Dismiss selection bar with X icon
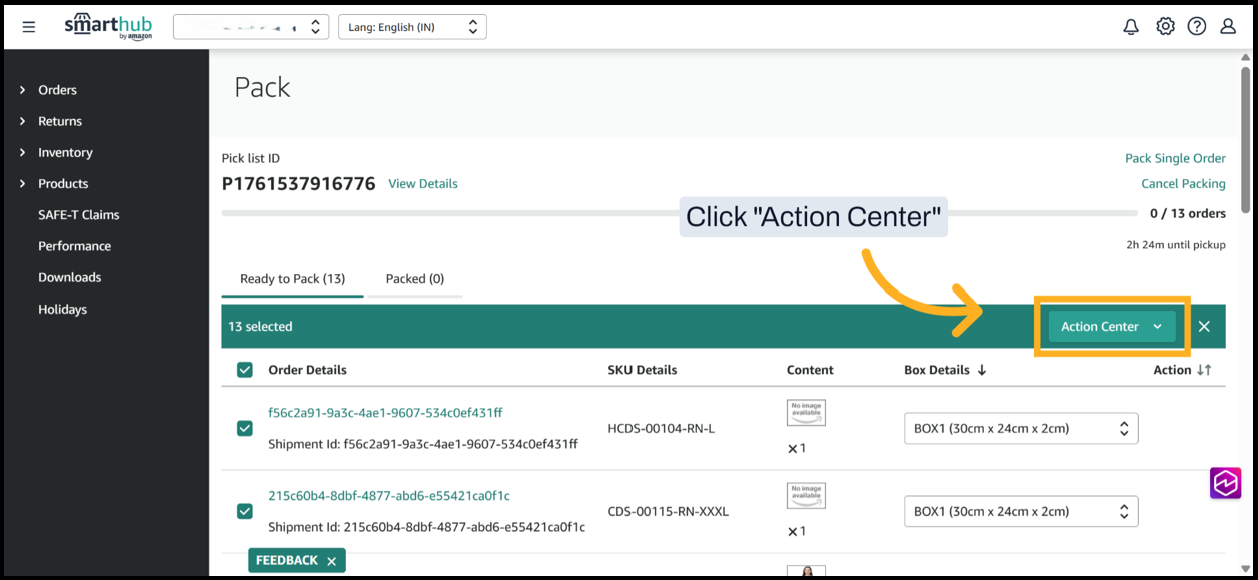This screenshot has width=1258, height=580. click(1204, 327)
